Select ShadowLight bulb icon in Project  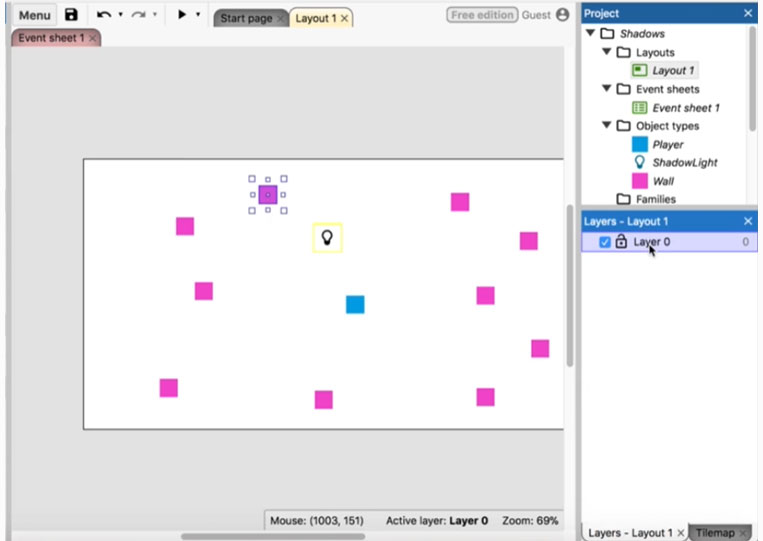(x=639, y=162)
